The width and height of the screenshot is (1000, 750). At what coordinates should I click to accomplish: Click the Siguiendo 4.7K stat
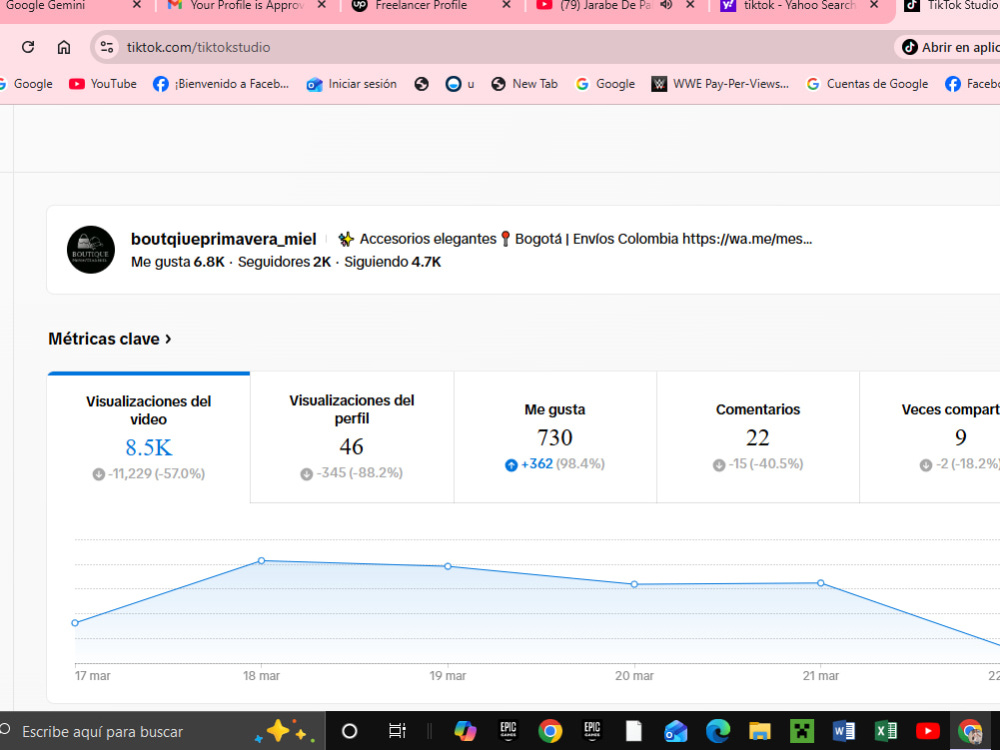(393, 262)
